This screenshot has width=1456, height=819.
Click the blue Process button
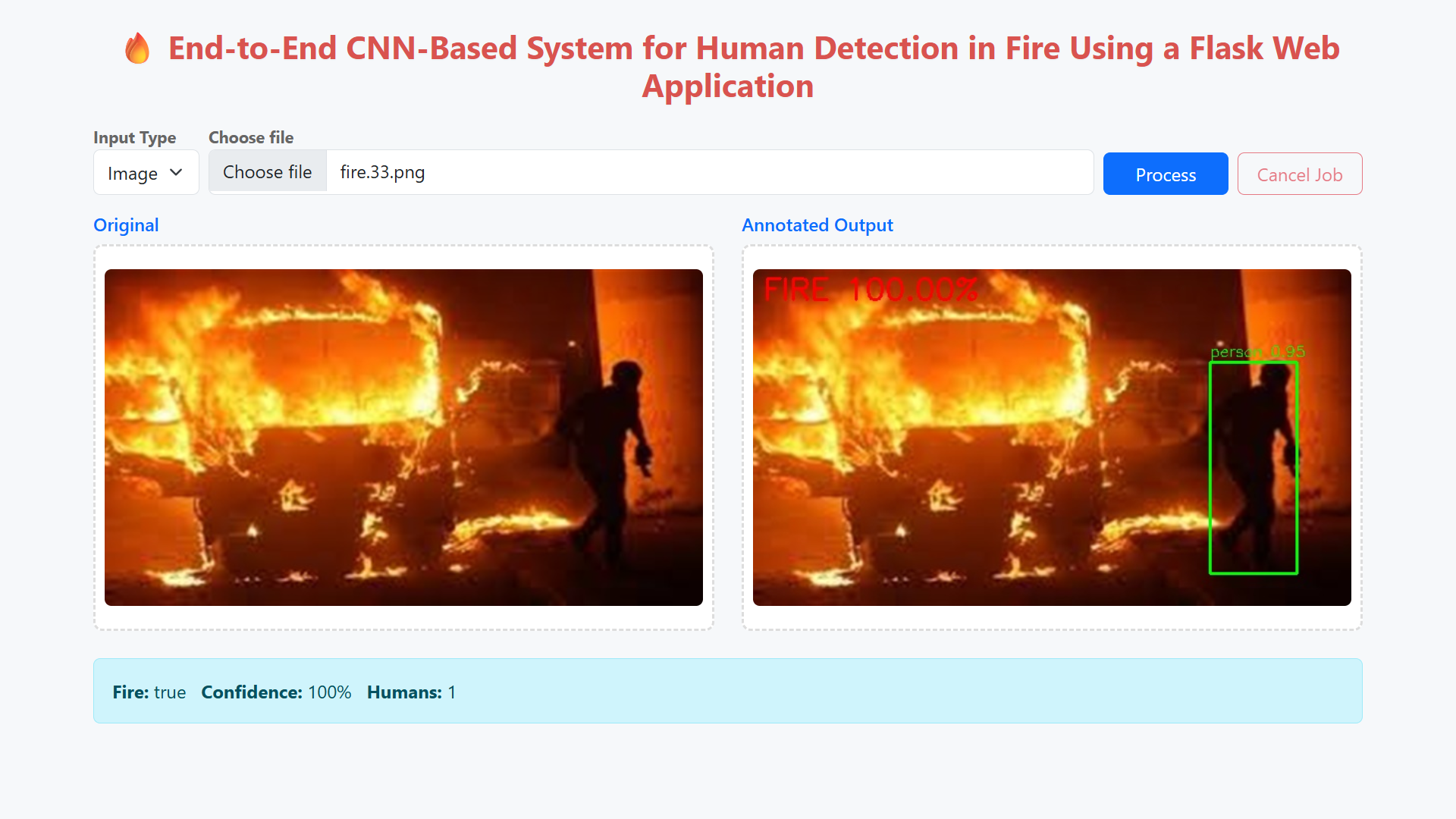1166,174
